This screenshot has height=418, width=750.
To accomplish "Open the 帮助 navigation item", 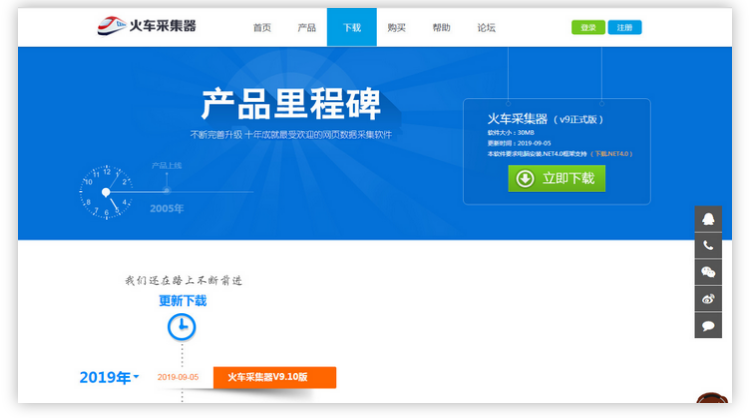I will (x=441, y=28).
